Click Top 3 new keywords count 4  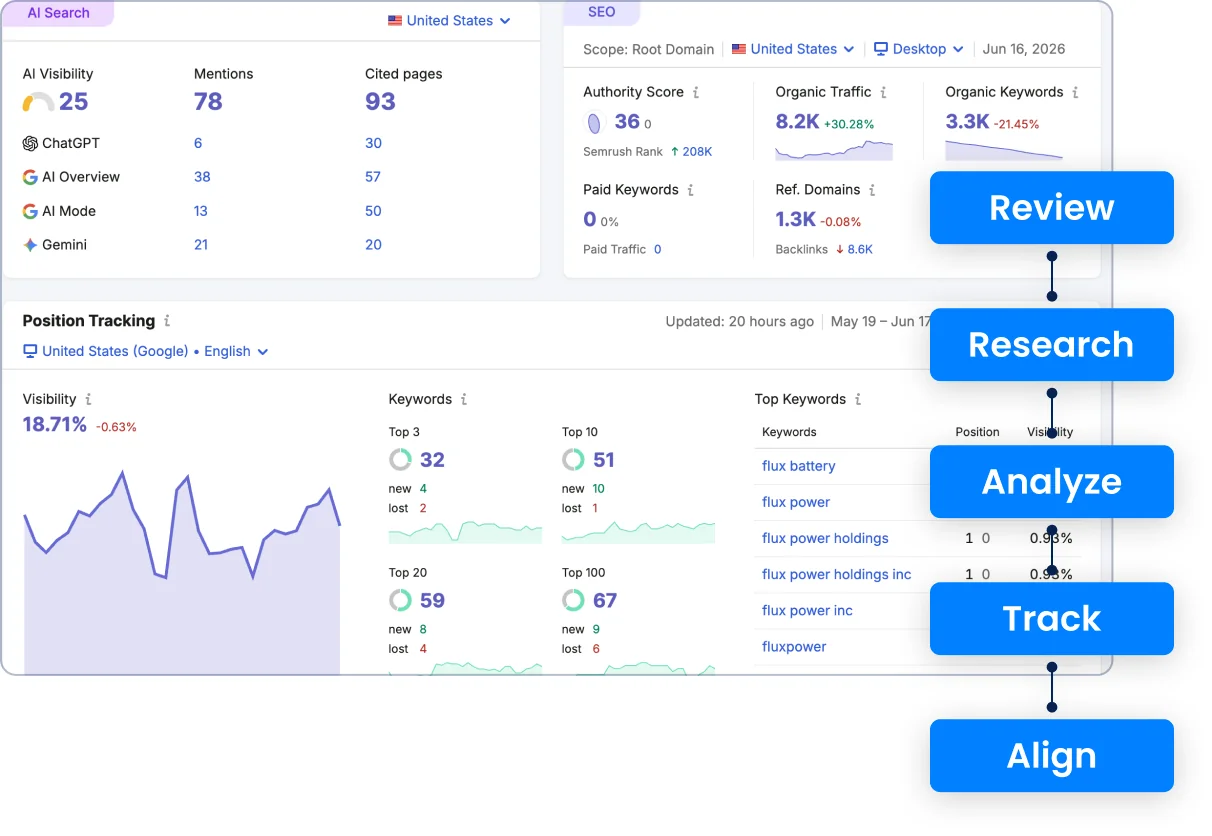(x=423, y=489)
